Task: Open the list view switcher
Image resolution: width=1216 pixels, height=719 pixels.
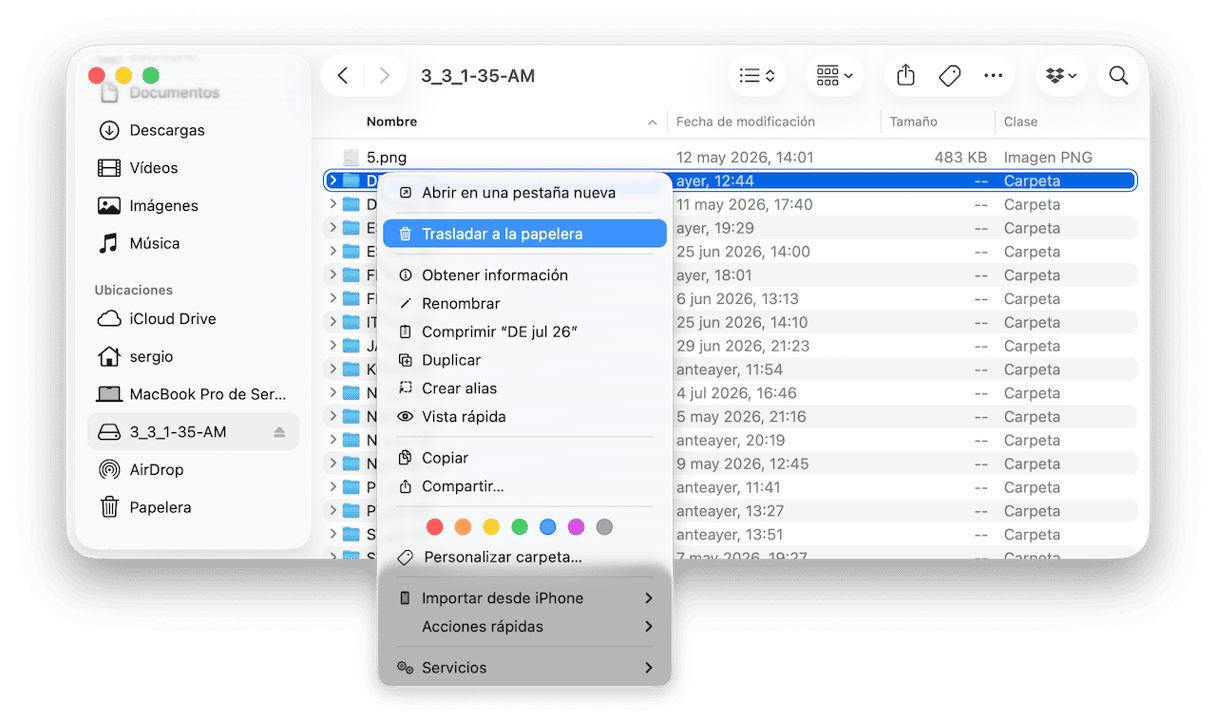Action: click(x=757, y=76)
